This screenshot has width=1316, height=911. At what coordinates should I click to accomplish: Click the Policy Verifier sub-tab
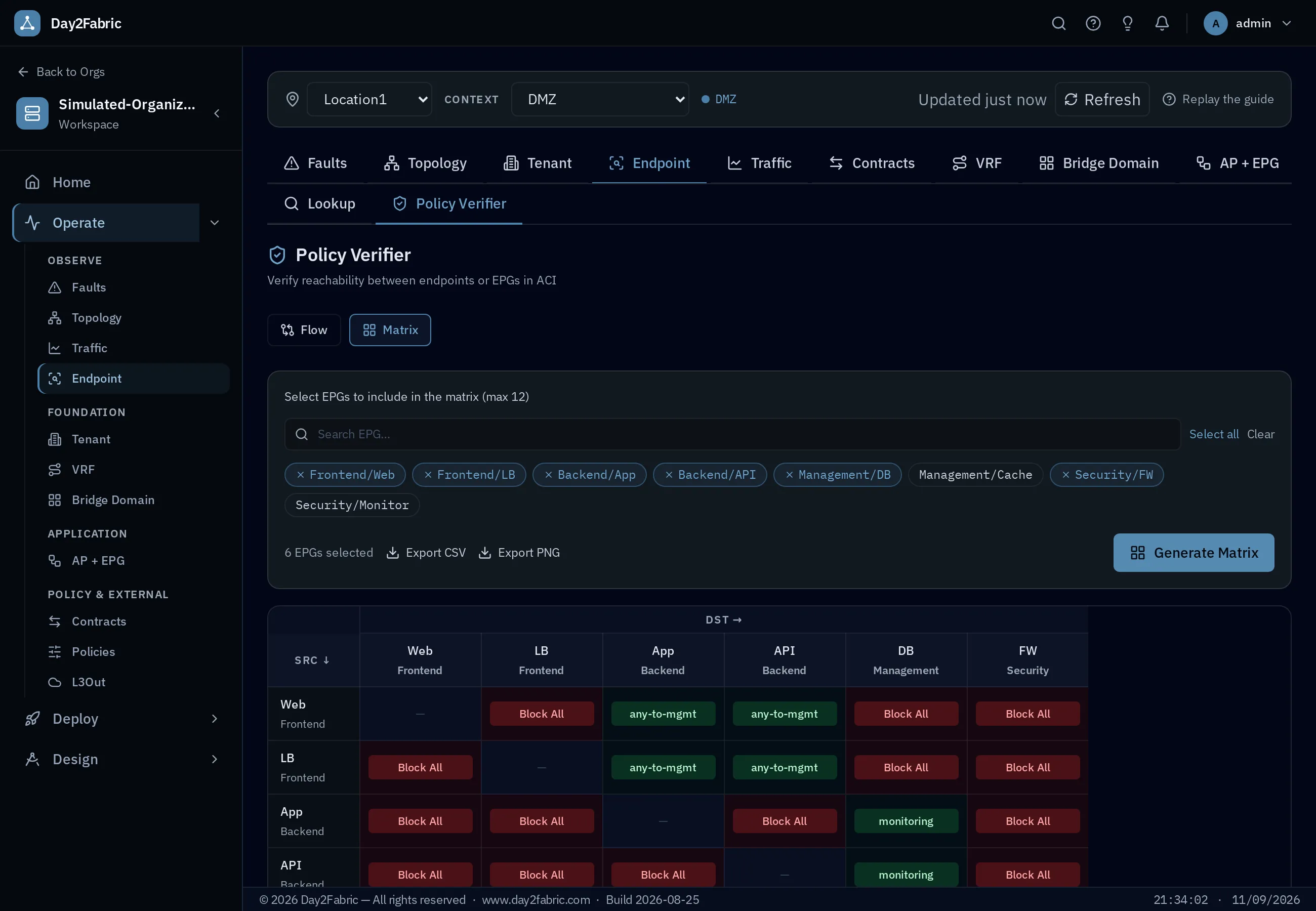click(449, 204)
